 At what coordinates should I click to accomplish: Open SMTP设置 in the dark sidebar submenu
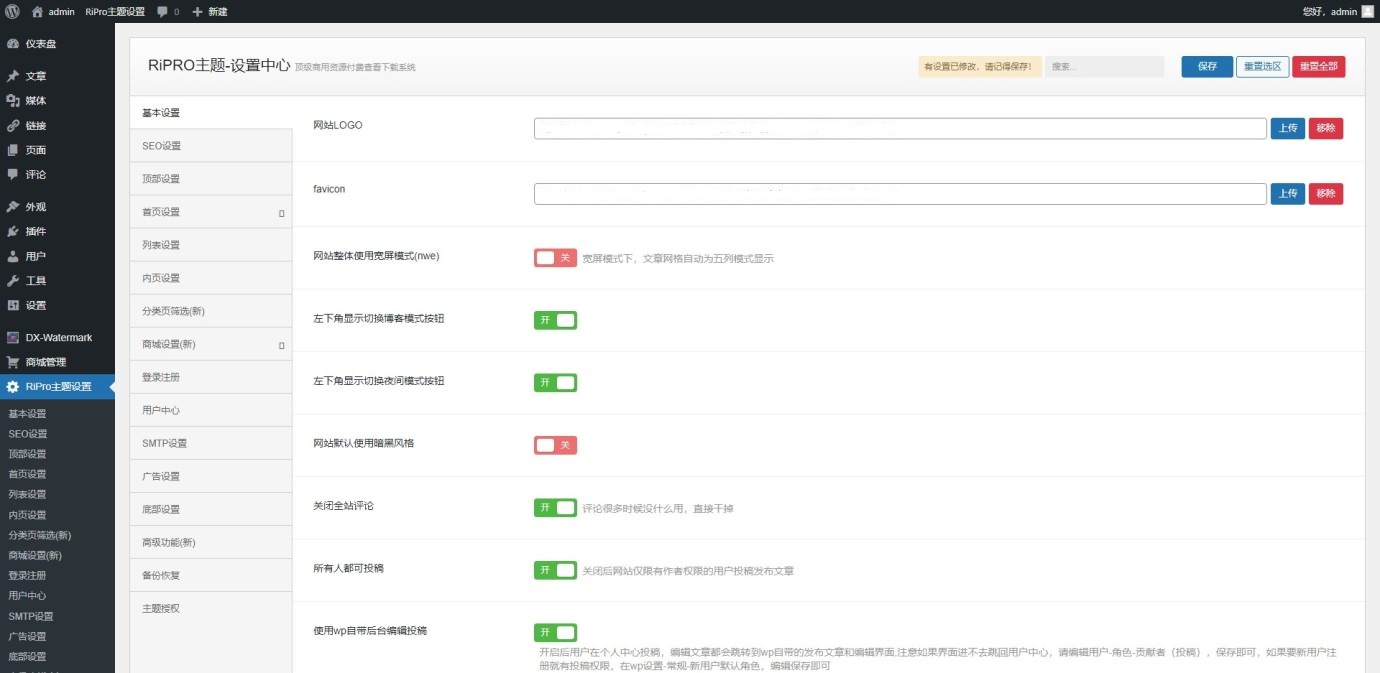[x=31, y=616]
